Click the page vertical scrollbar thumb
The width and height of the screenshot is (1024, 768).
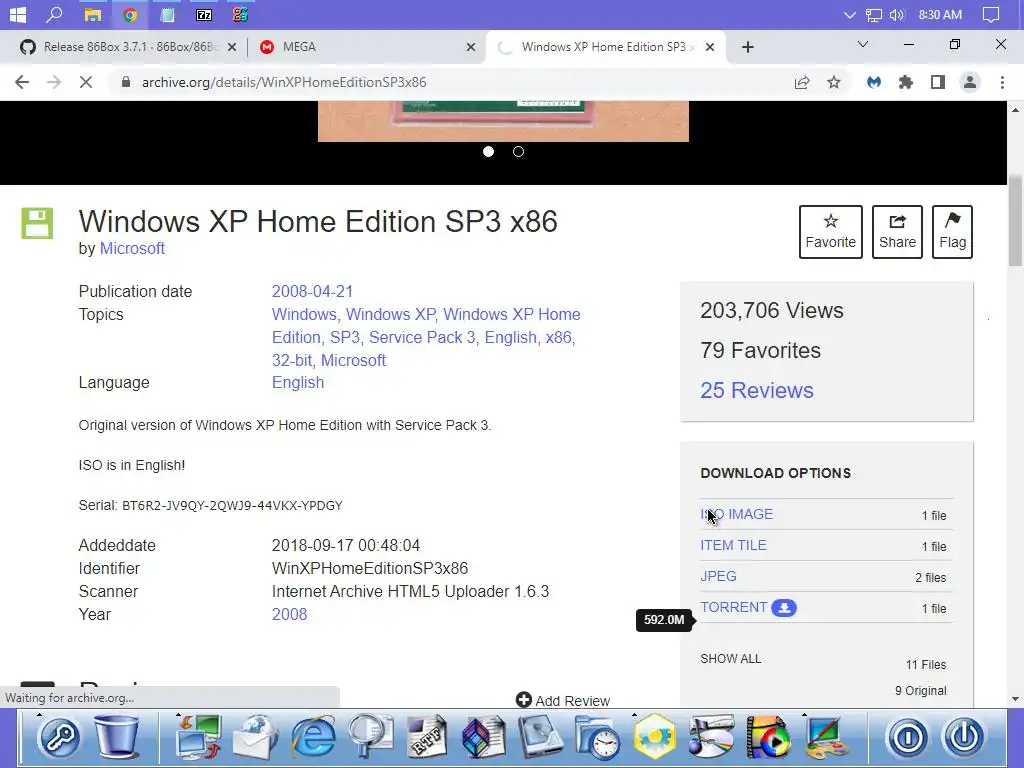pos(1016,221)
